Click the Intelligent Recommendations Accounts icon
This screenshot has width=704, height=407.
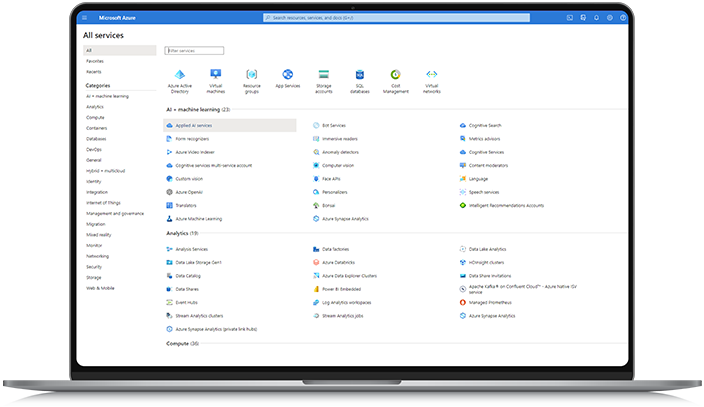pyautogui.click(x=463, y=205)
